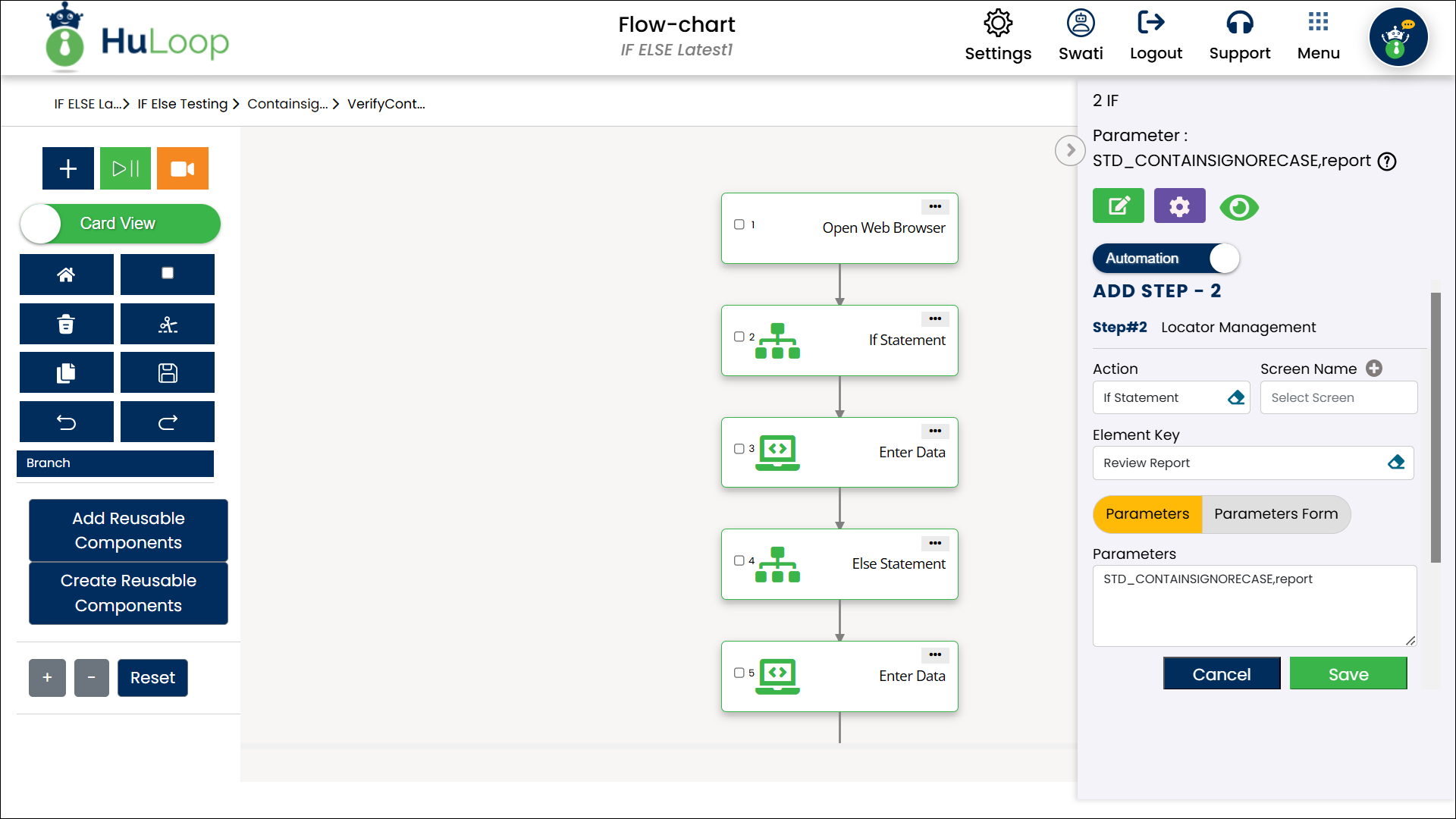
Task: Click the floppy disk save icon
Action: pyautogui.click(x=168, y=373)
